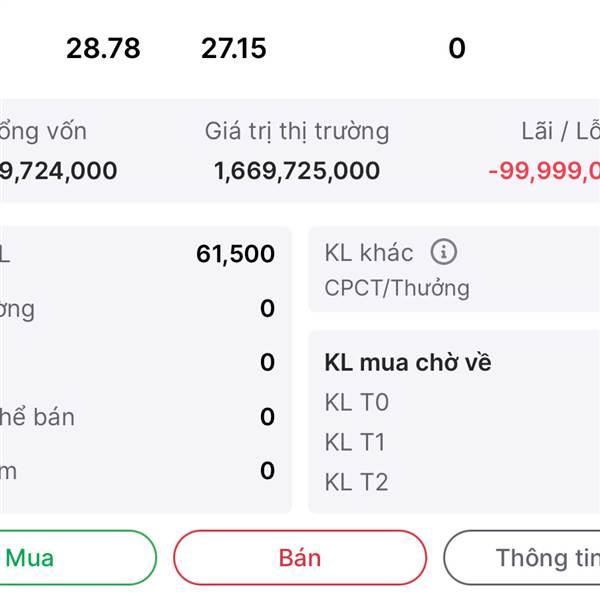Tap the info icon beside KL khác
Screen dimensions: 600x600
coord(443,252)
